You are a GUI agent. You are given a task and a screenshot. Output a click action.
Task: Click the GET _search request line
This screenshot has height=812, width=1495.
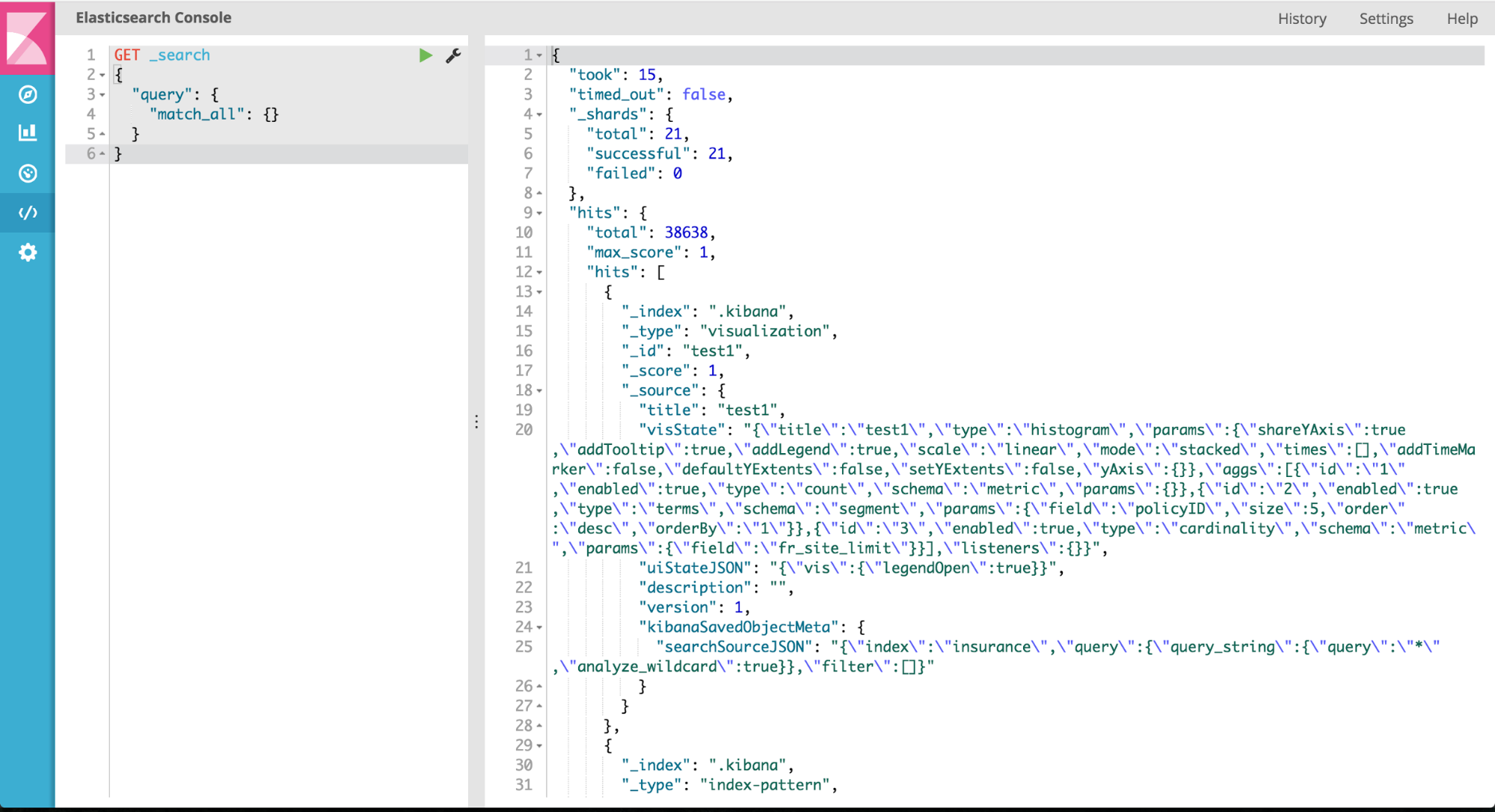(162, 55)
